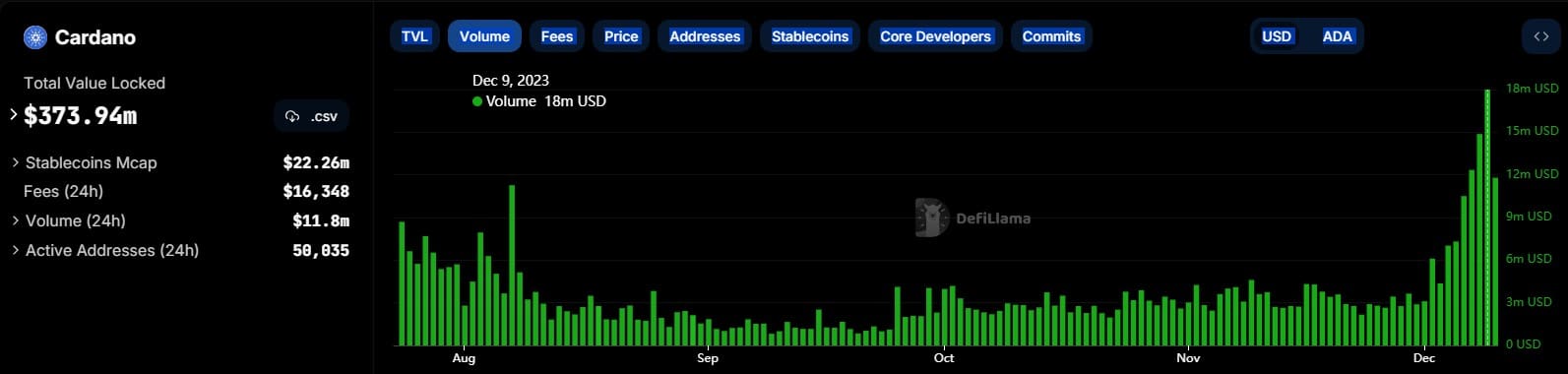1568x374 pixels.
Task: Click the green Volume legend dot
Action: tap(477, 101)
